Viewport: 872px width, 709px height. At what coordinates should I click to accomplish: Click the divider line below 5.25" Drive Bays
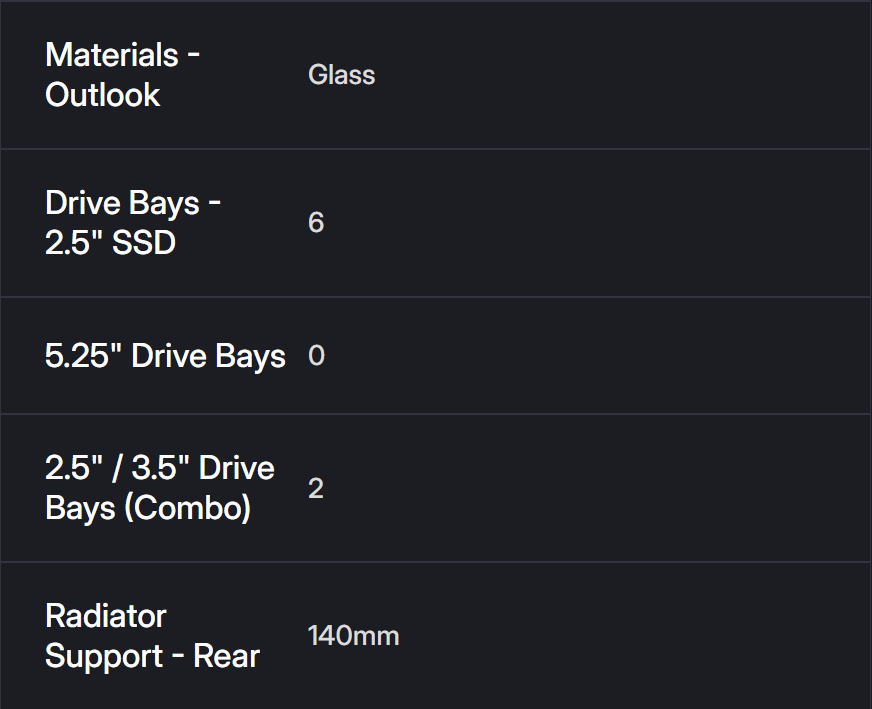click(x=436, y=414)
